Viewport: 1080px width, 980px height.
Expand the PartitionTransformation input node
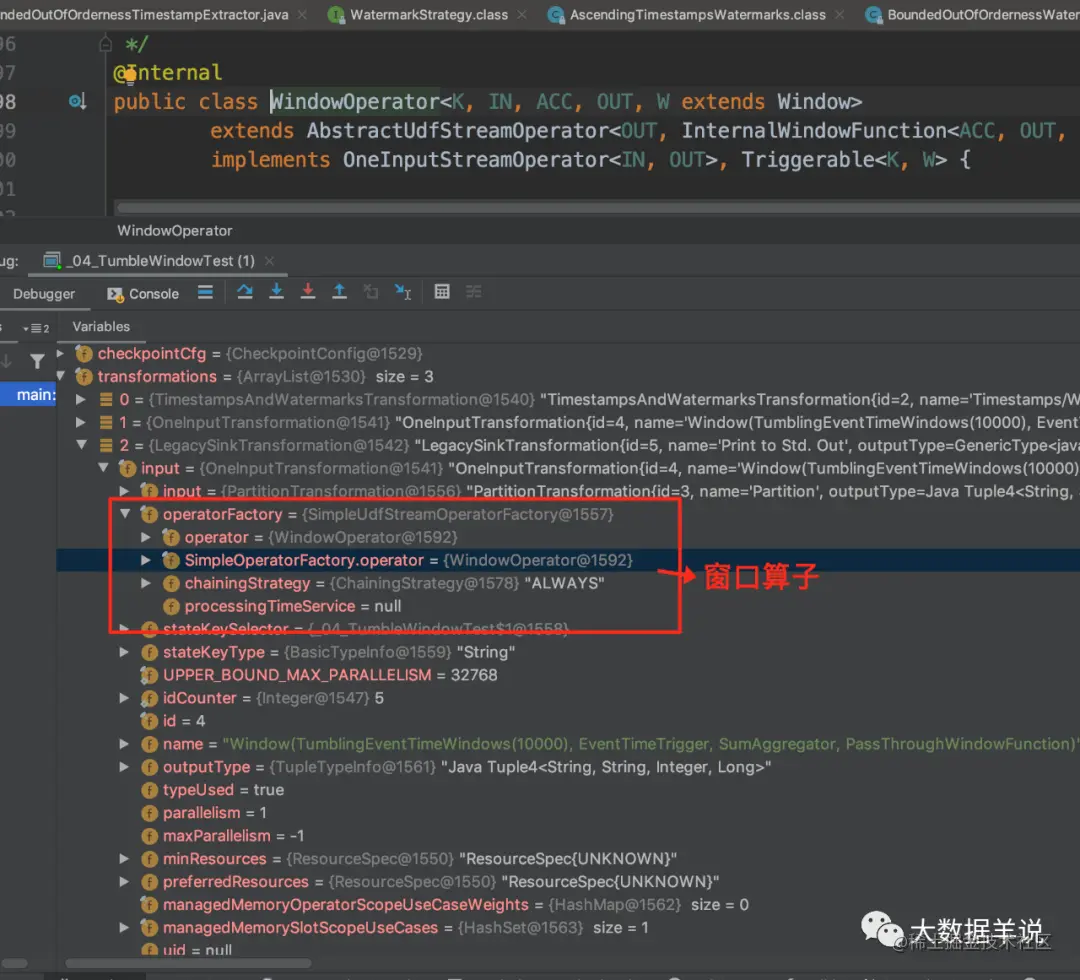(x=125, y=491)
